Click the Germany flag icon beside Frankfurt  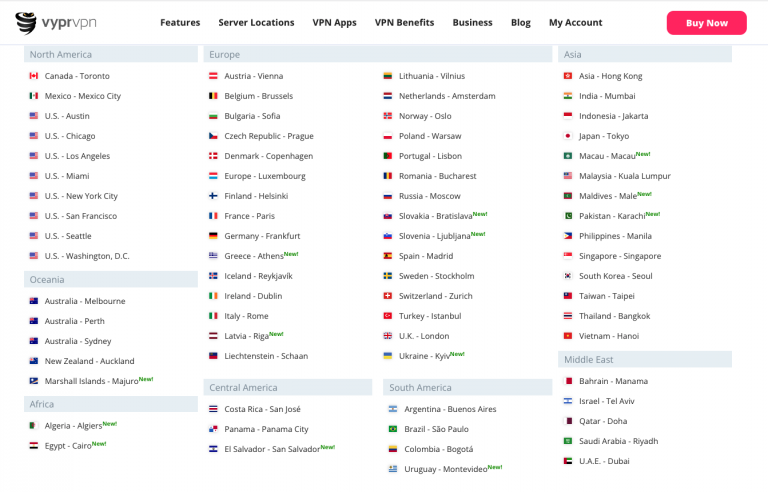click(x=213, y=236)
